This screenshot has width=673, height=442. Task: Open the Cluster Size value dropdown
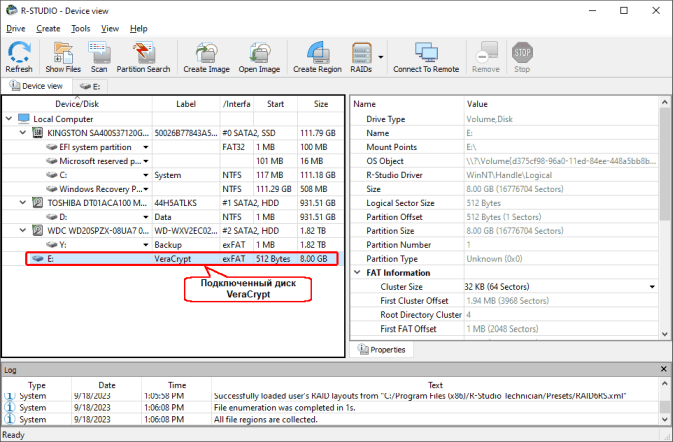point(652,287)
